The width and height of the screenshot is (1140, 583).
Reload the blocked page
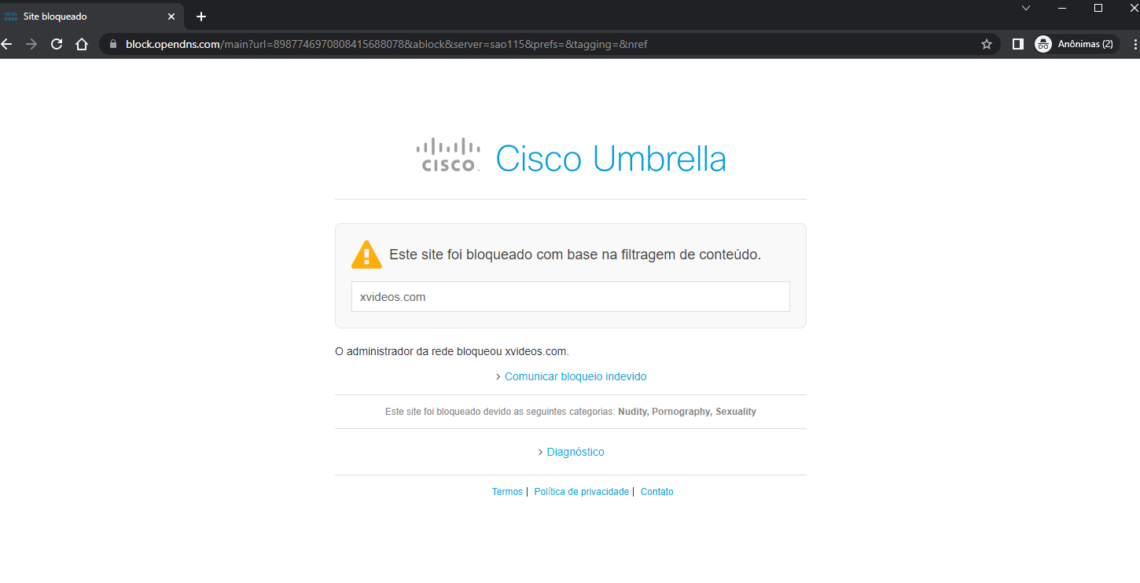(57, 44)
